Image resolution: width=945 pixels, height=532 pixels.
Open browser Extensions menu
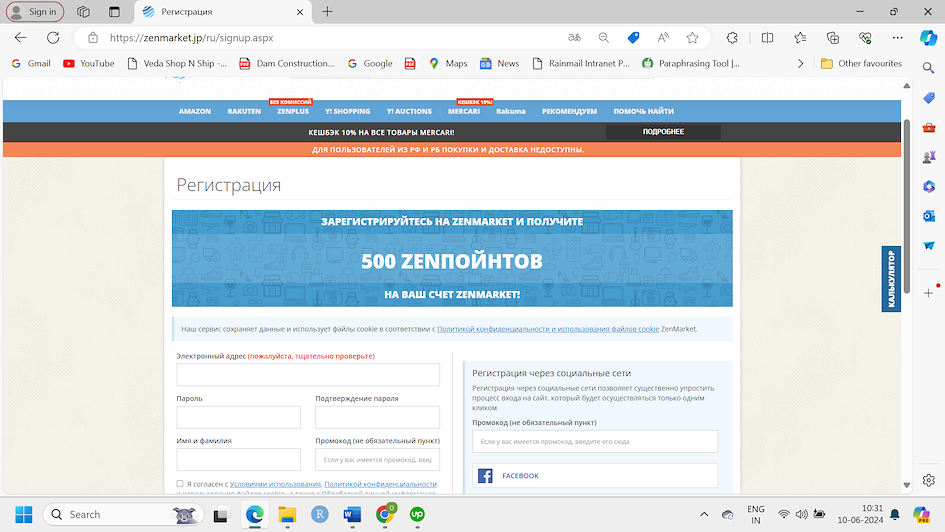coord(732,37)
